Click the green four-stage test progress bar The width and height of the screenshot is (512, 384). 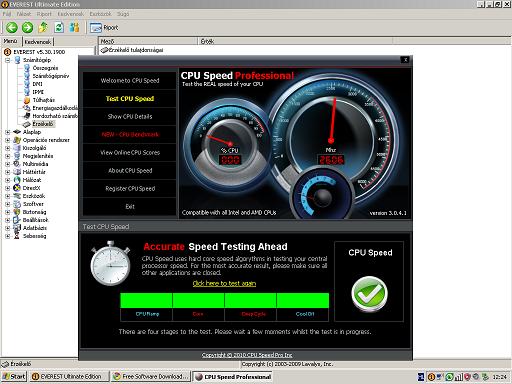tap(224, 300)
